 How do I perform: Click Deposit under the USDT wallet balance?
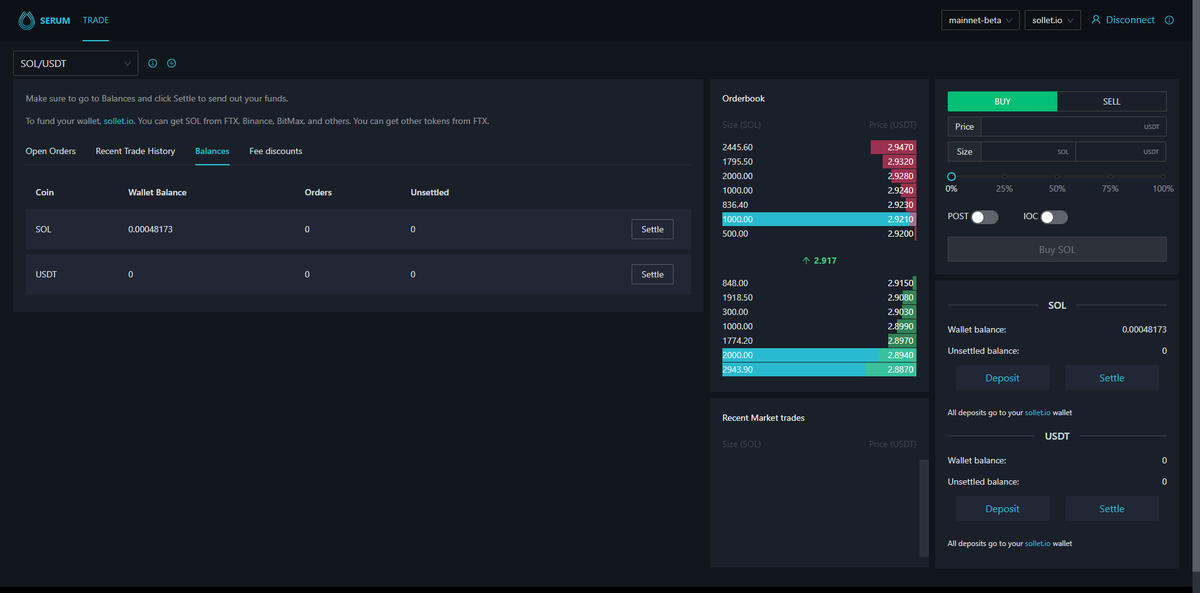point(1002,509)
